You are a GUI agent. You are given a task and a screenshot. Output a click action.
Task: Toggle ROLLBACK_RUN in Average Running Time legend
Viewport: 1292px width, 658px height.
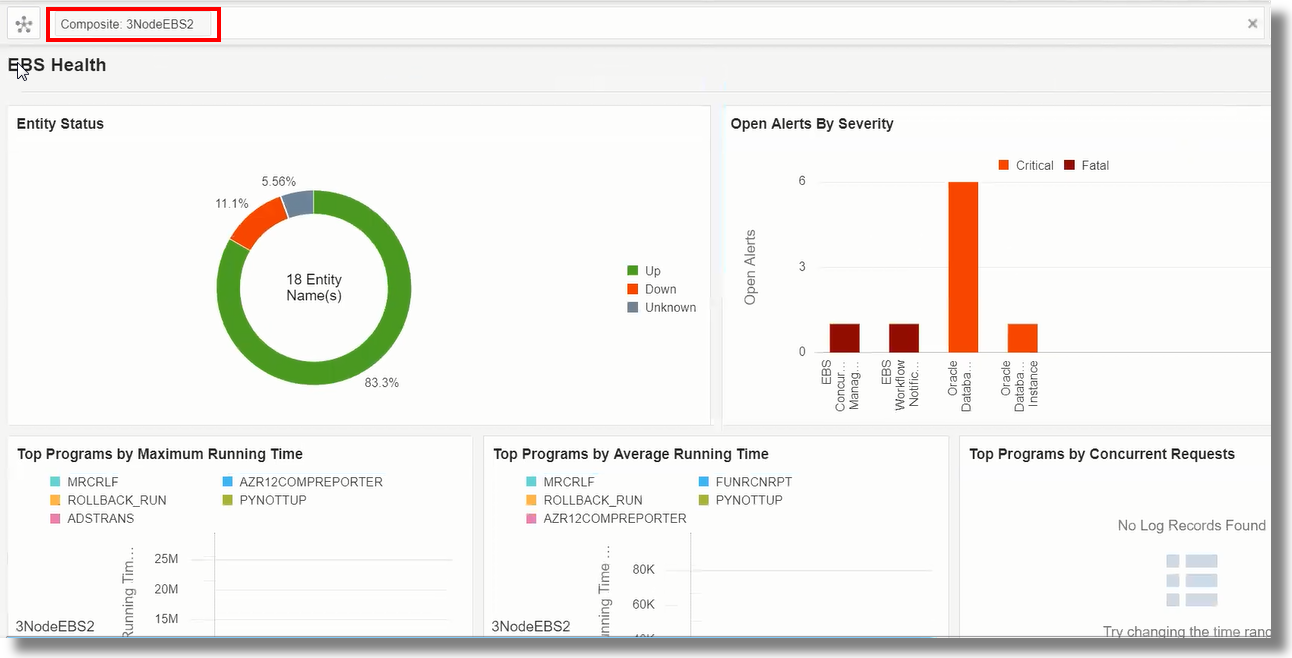click(584, 500)
